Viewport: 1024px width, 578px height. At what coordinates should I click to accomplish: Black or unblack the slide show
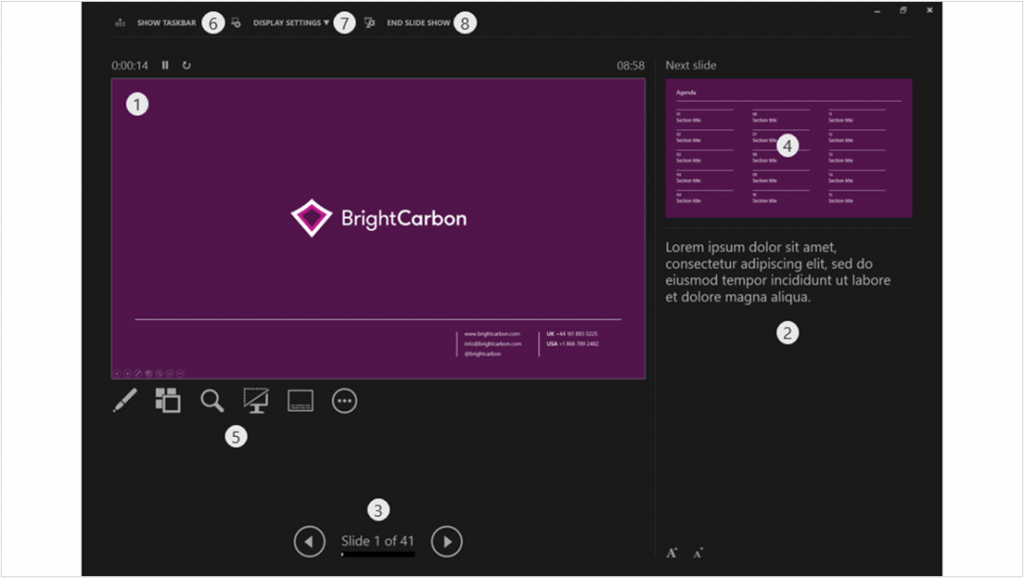click(x=255, y=400)
